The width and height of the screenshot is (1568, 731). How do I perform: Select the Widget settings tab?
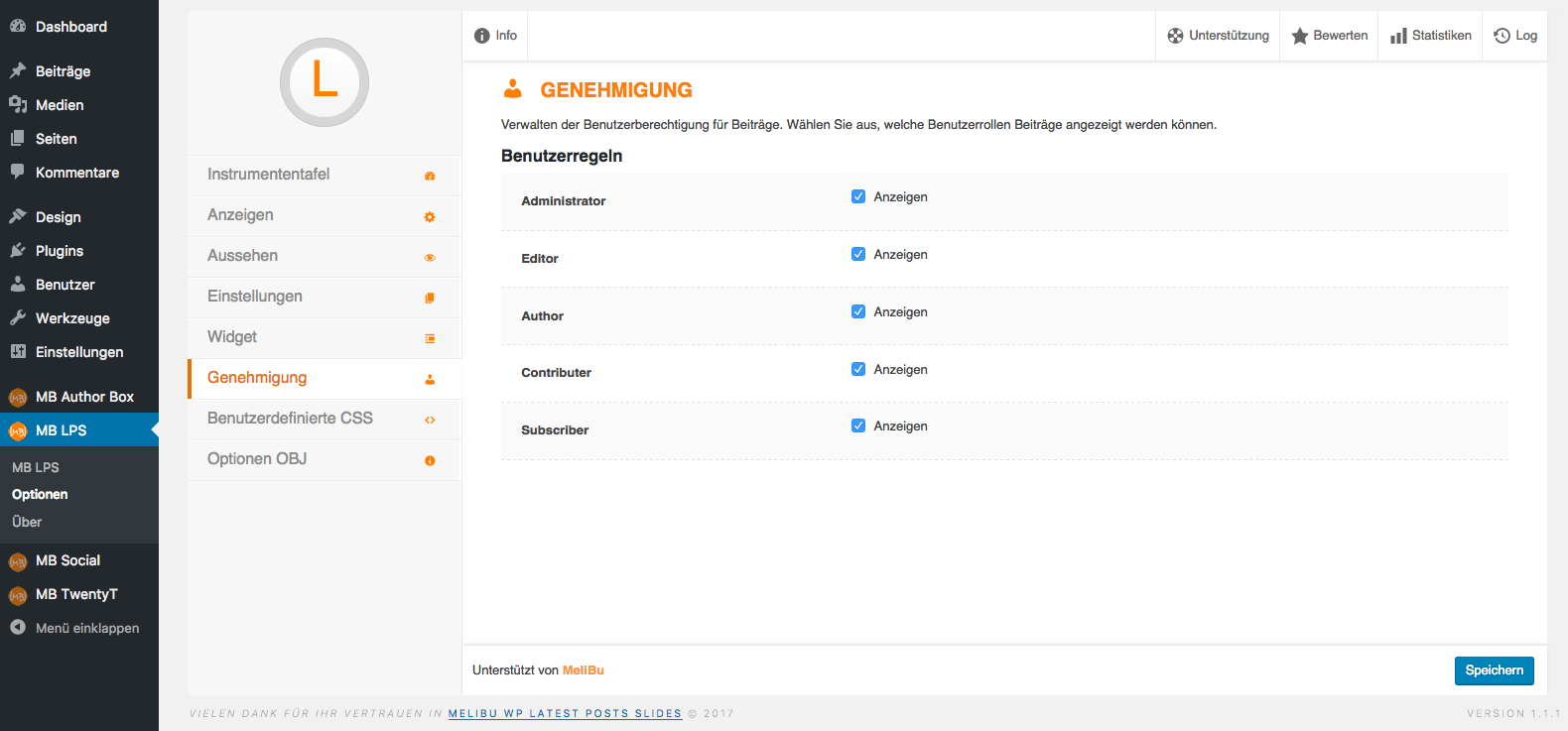pos(232,337)
